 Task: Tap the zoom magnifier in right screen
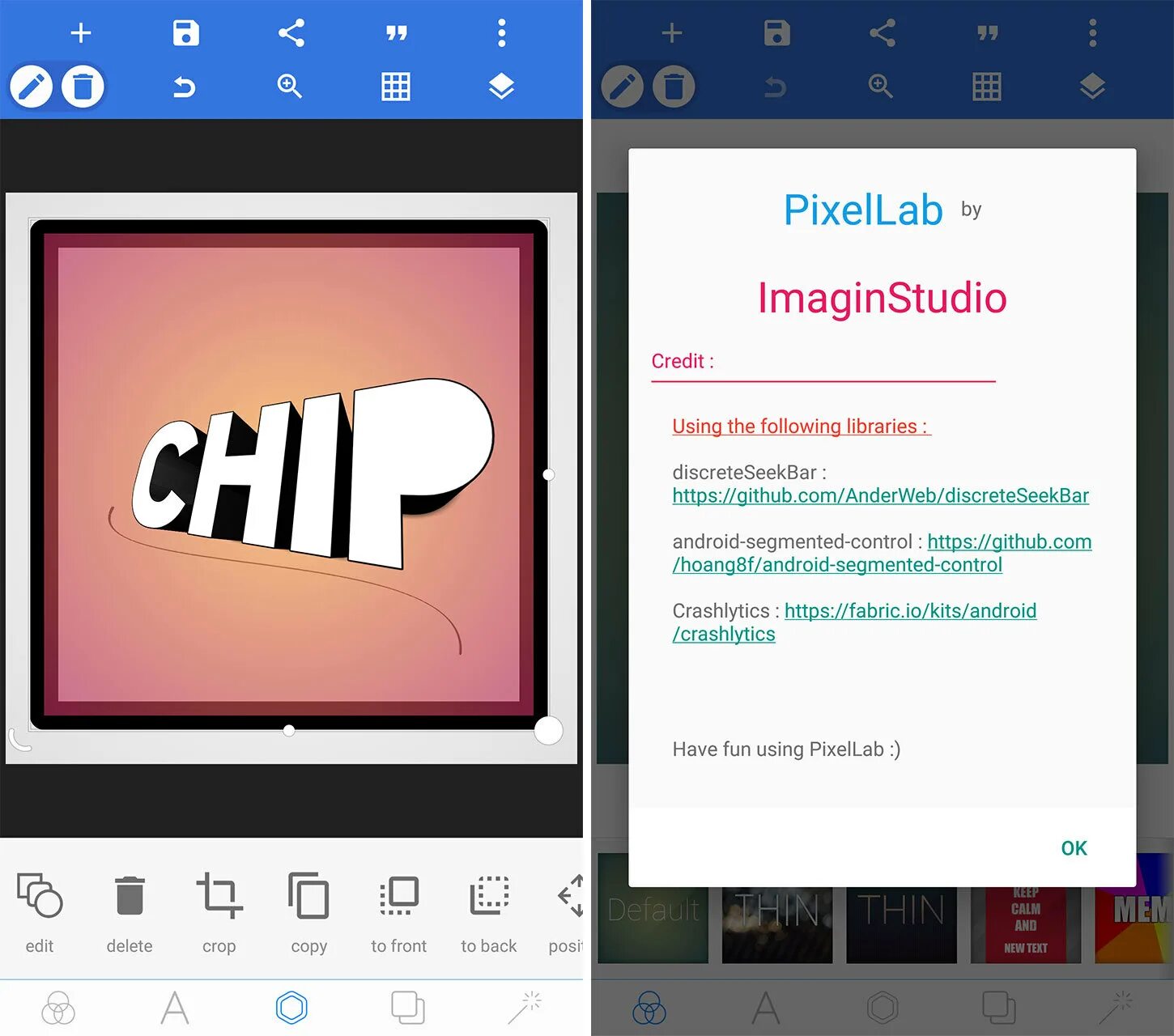coord(881,86)
